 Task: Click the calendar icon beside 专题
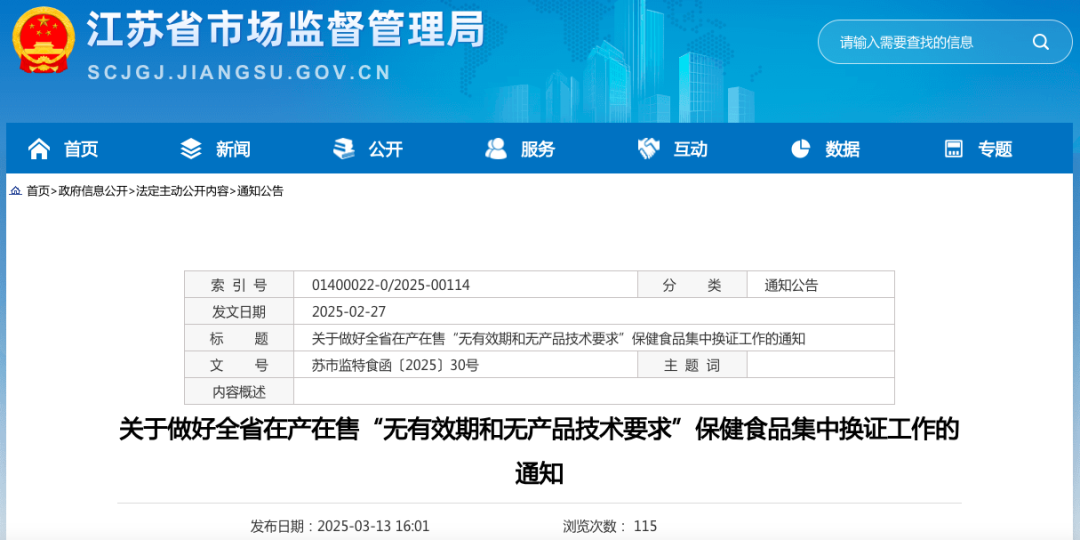(953, 148)
